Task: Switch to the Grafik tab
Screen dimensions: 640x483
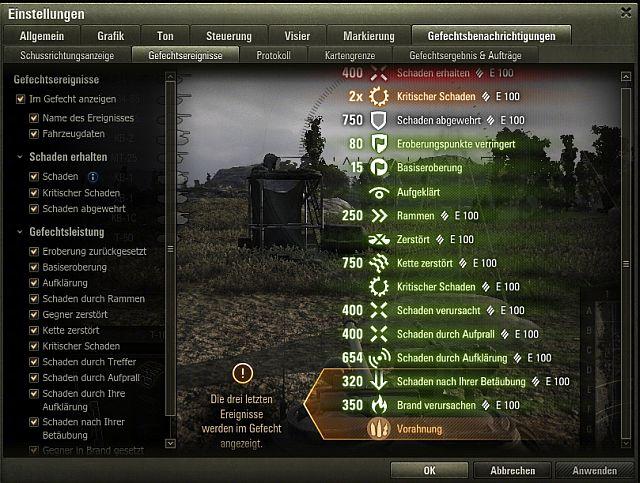Action: (111, 36)
